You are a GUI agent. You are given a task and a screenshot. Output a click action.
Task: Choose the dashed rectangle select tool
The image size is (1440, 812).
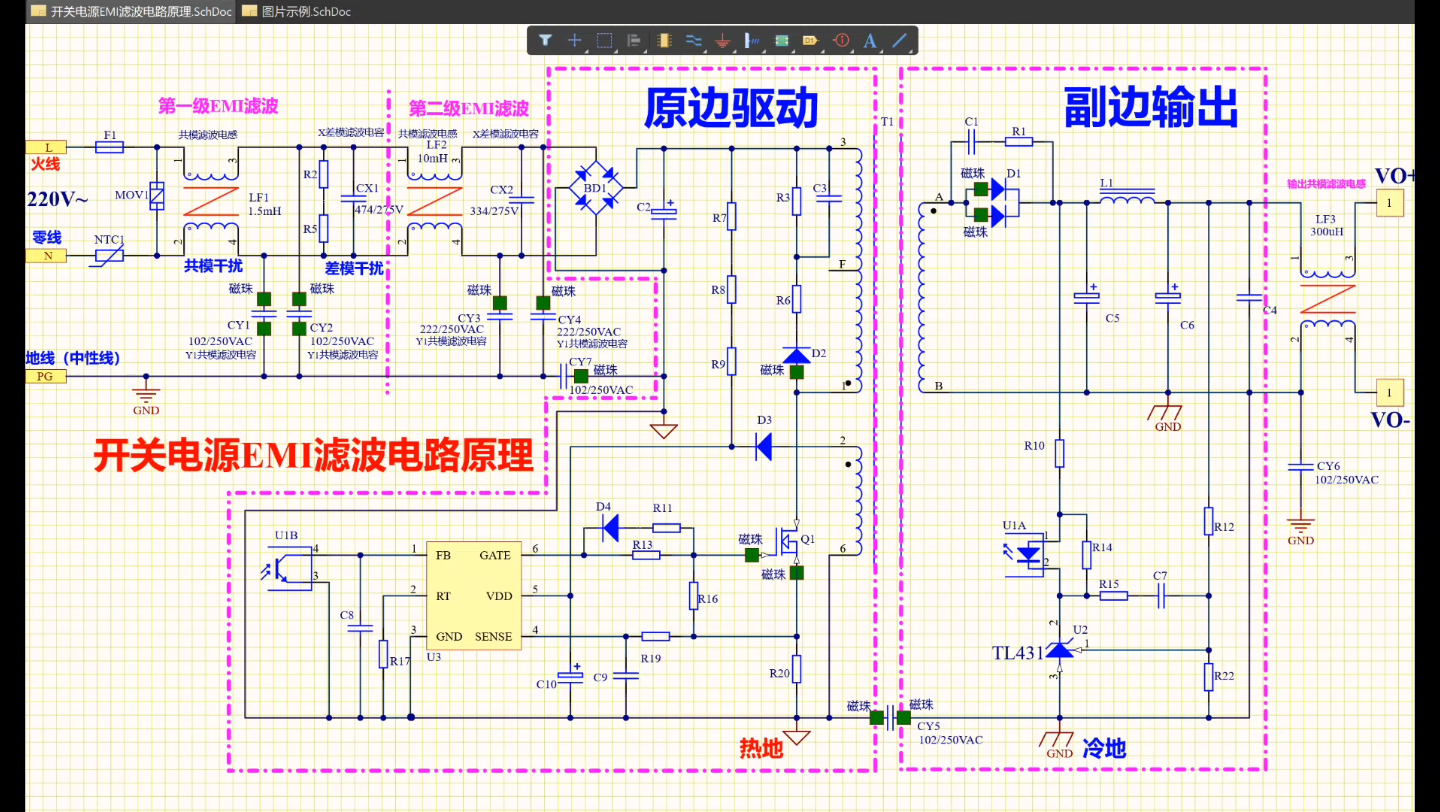pos(604,41)
